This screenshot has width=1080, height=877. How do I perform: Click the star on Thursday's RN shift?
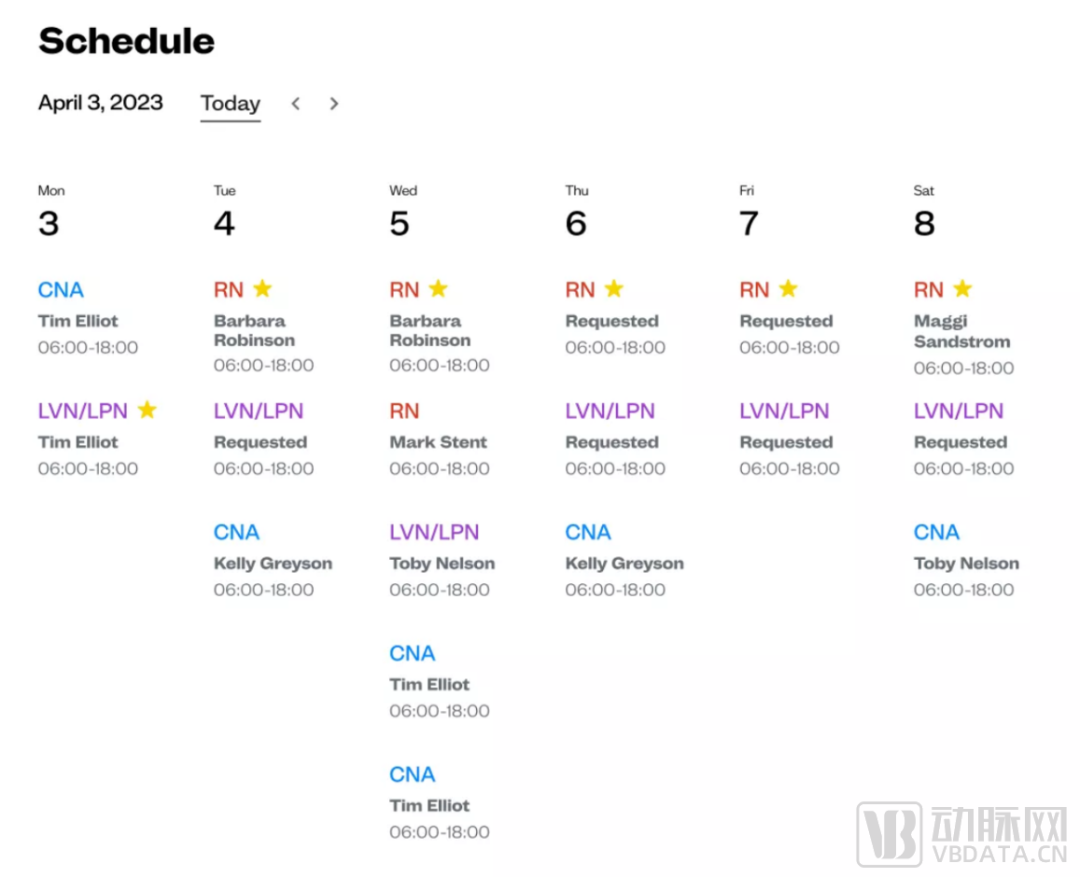[x=614, y=289]
